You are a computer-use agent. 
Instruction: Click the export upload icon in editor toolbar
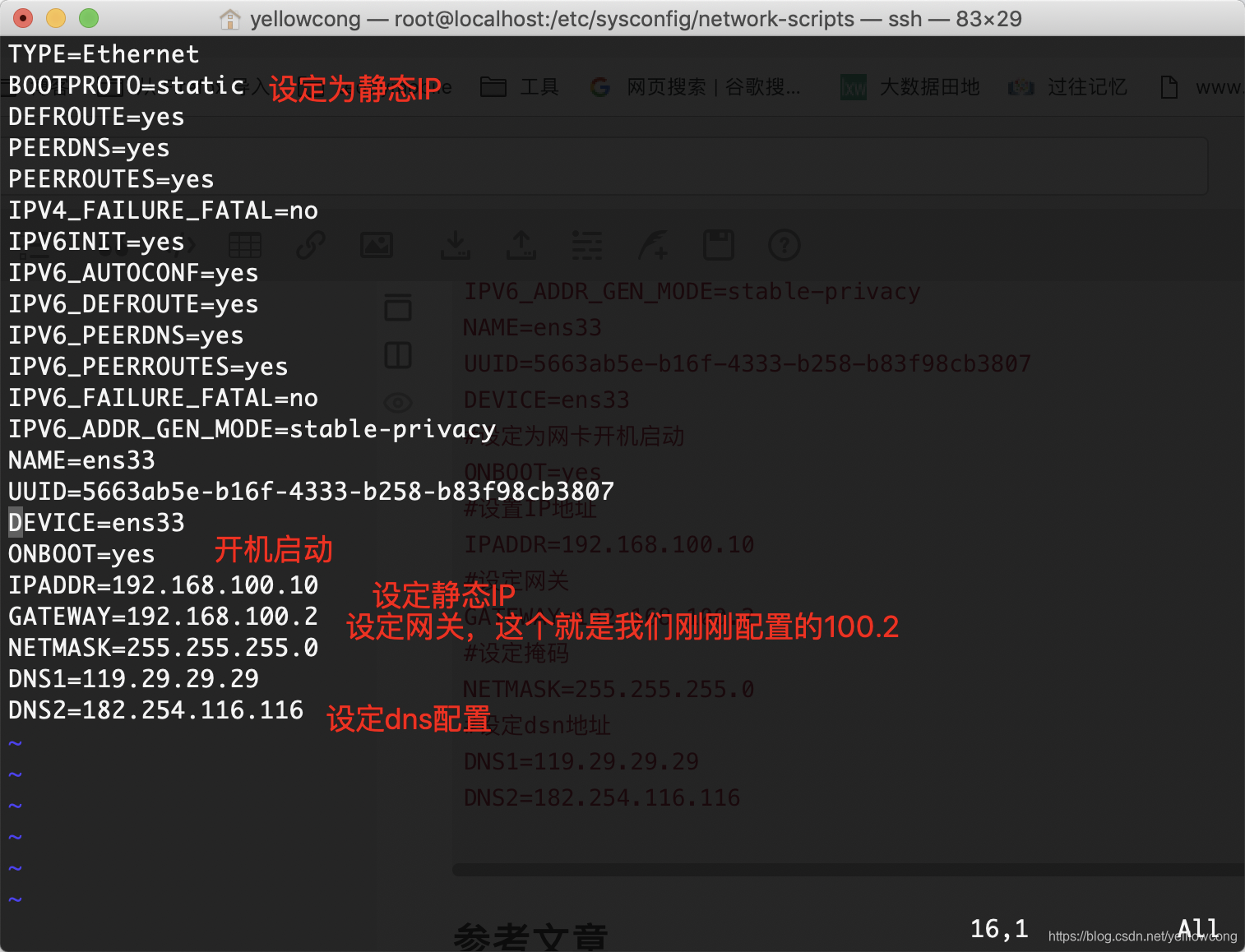pyautogui.click(x=521, y=245)
